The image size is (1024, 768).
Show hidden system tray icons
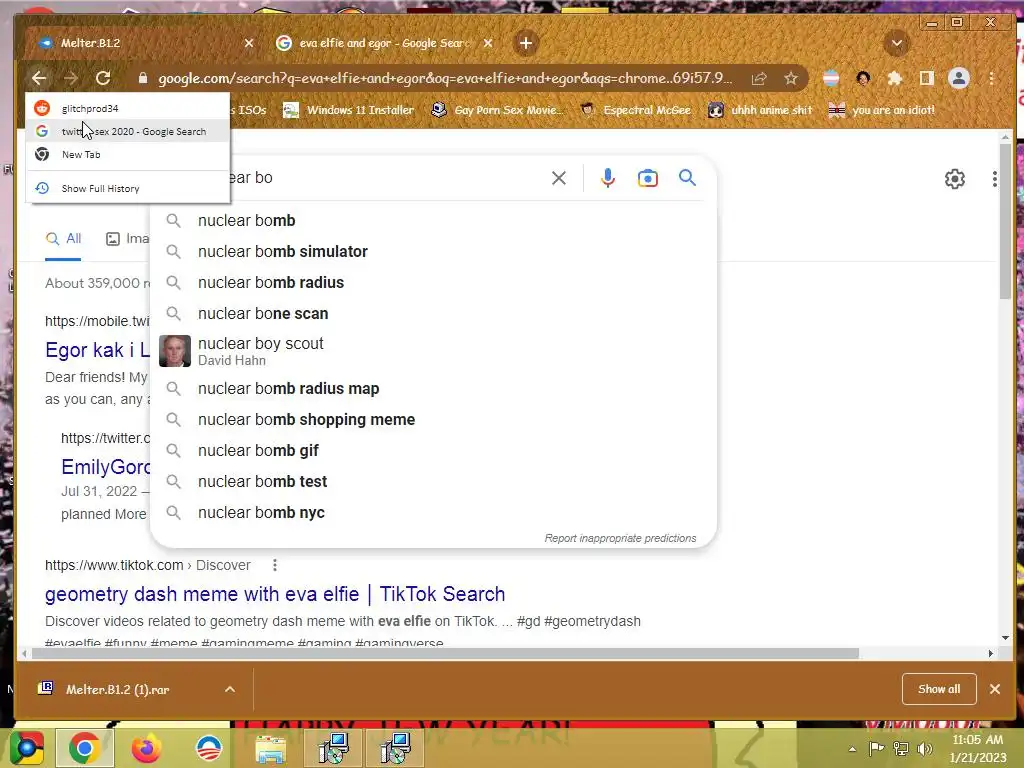point(852,749)
